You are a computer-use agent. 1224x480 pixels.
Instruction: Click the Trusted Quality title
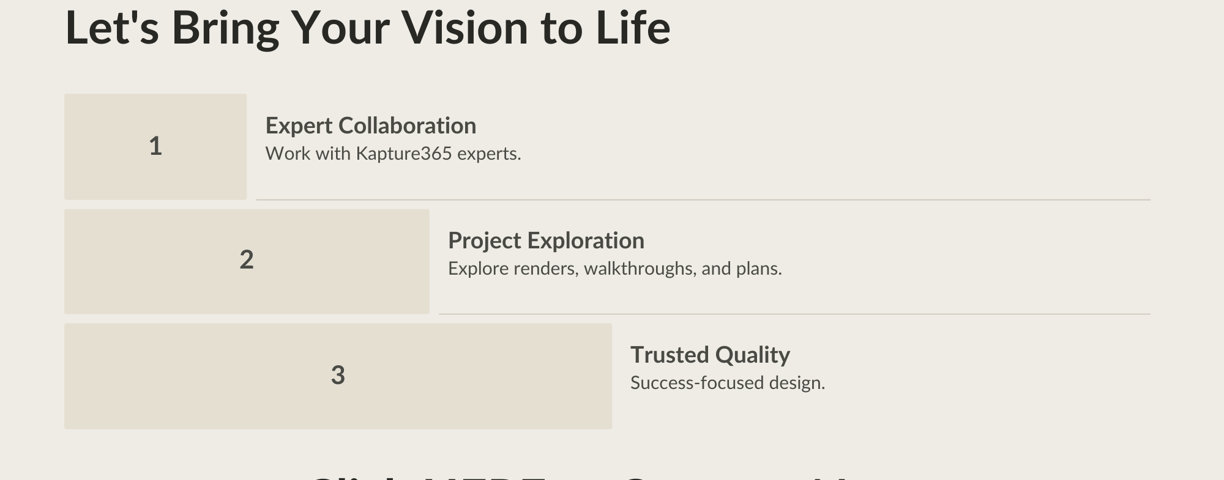[710, 355]
